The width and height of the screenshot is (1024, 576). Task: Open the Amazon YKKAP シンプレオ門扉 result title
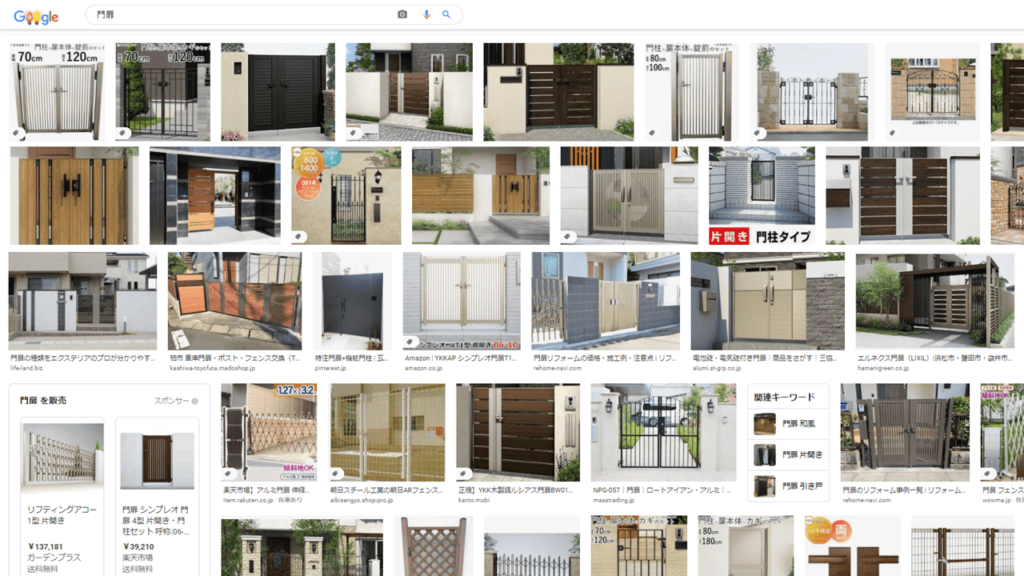461,357
